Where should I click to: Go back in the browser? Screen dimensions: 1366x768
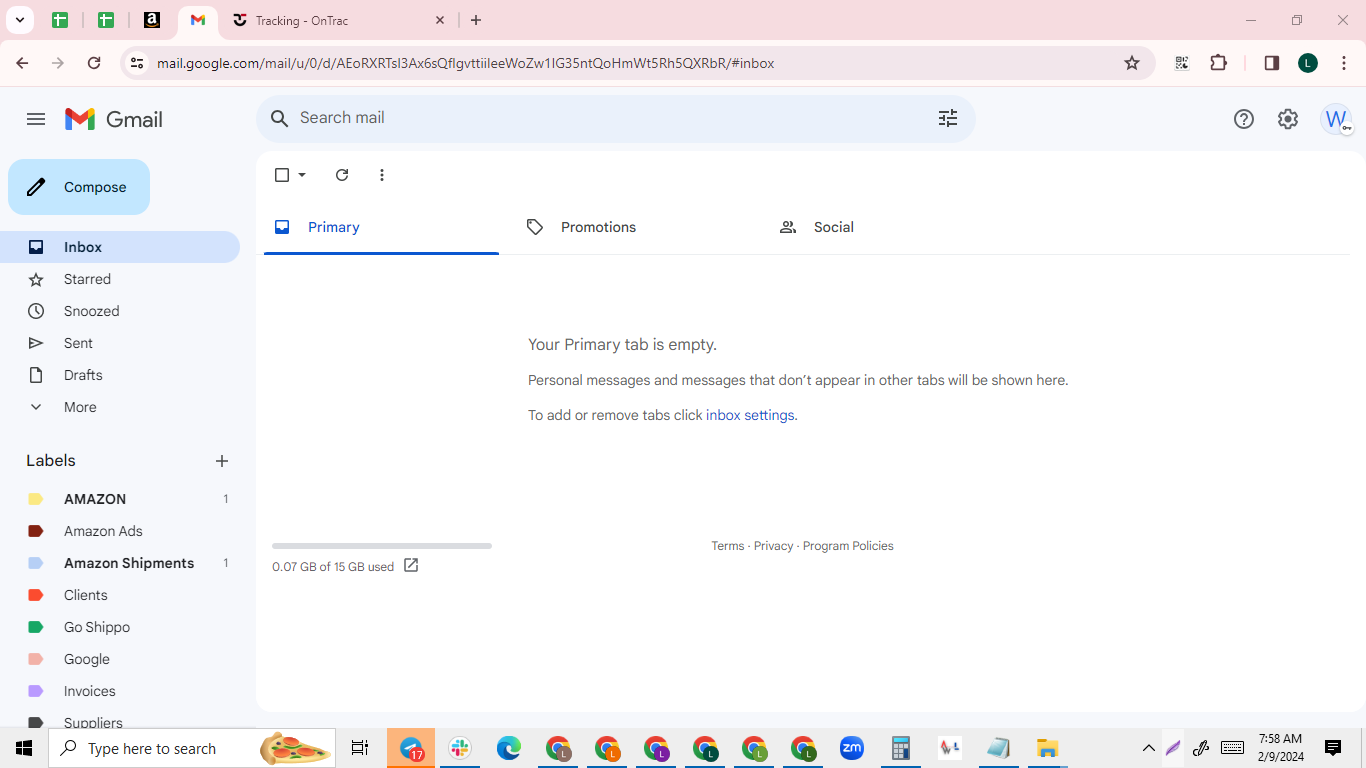pyautogui.click(x=22, y=63)
